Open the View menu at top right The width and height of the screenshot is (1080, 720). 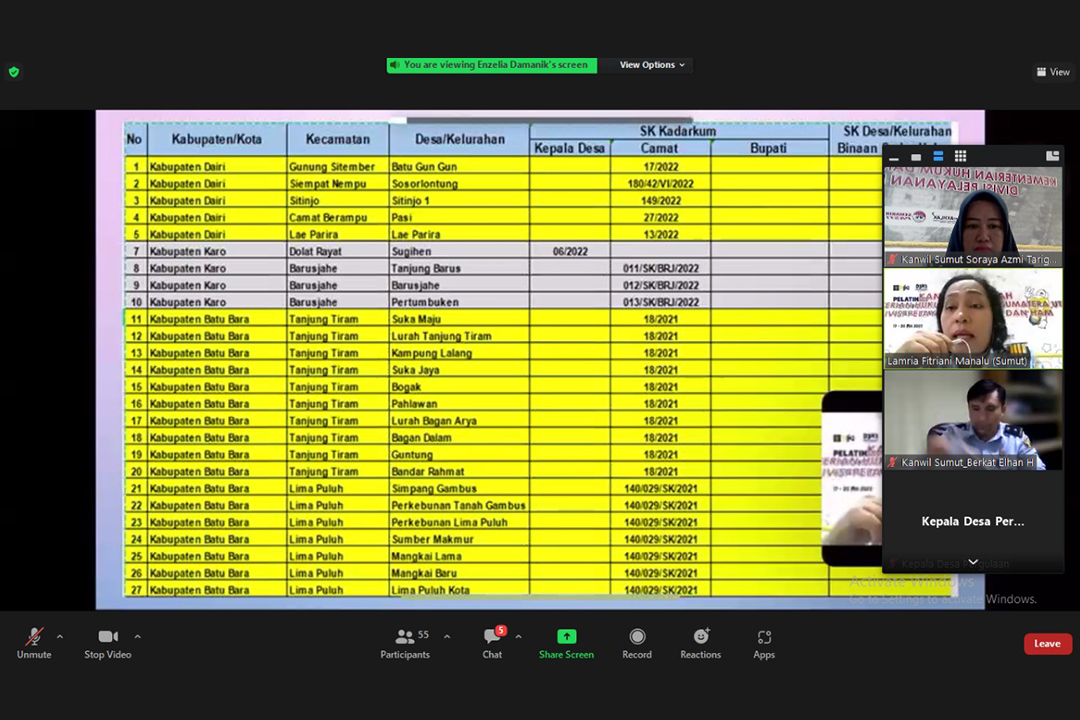(1053, 72)
